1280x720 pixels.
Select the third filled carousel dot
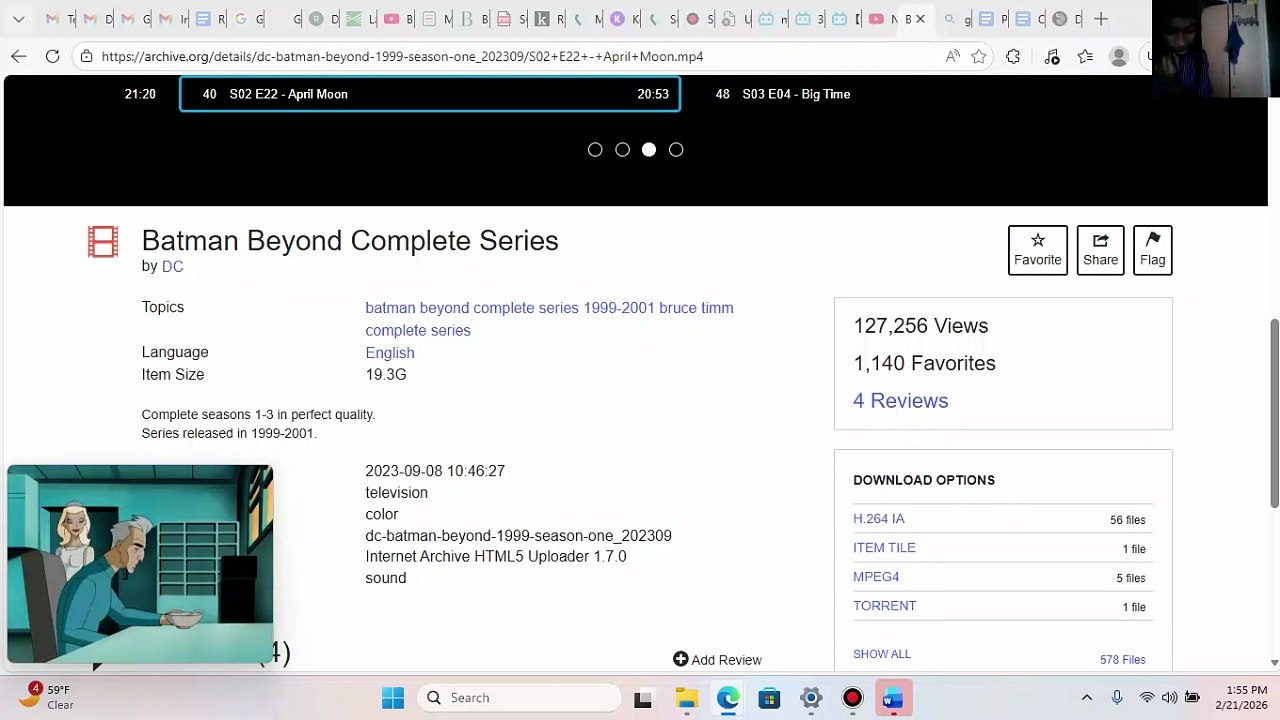(x=649, y=150)
